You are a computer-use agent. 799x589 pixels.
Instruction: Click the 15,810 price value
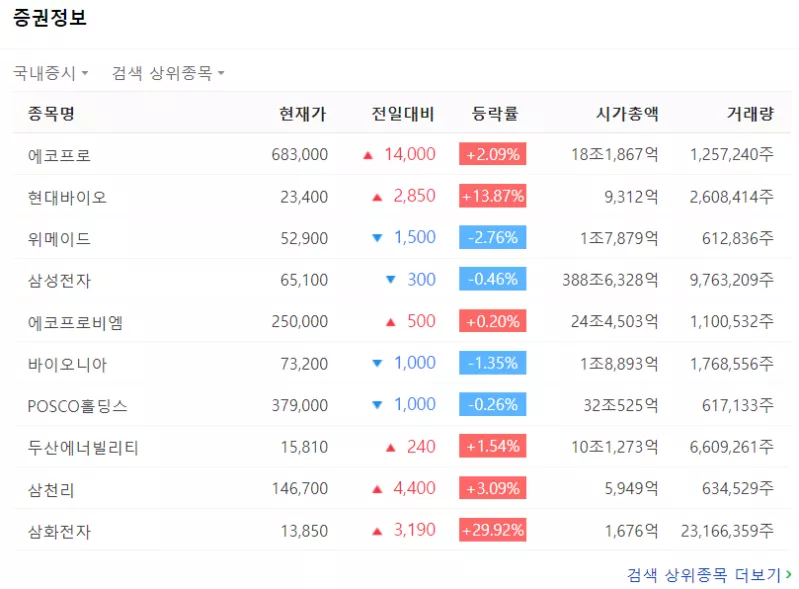coord(304,447)
